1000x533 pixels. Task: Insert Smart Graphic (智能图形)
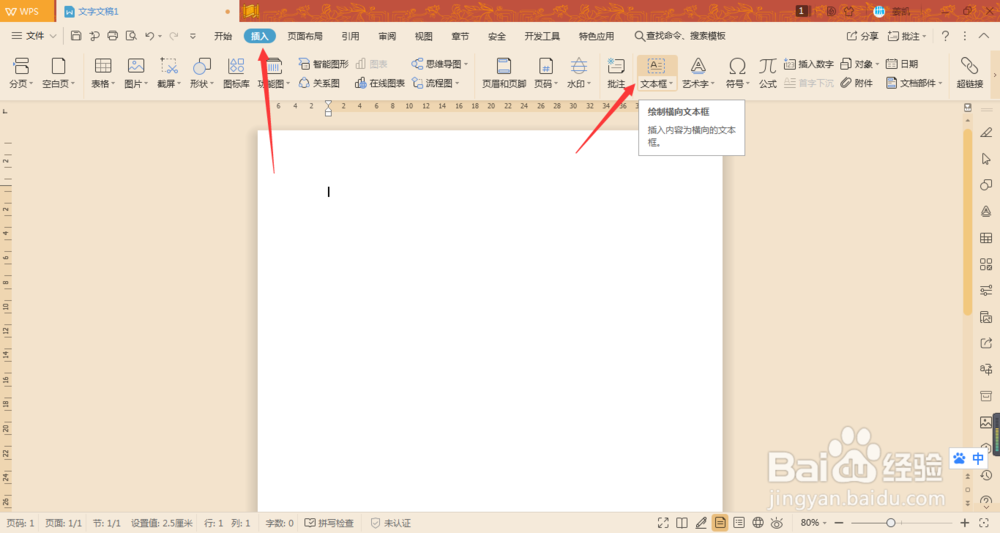[323, 64]
